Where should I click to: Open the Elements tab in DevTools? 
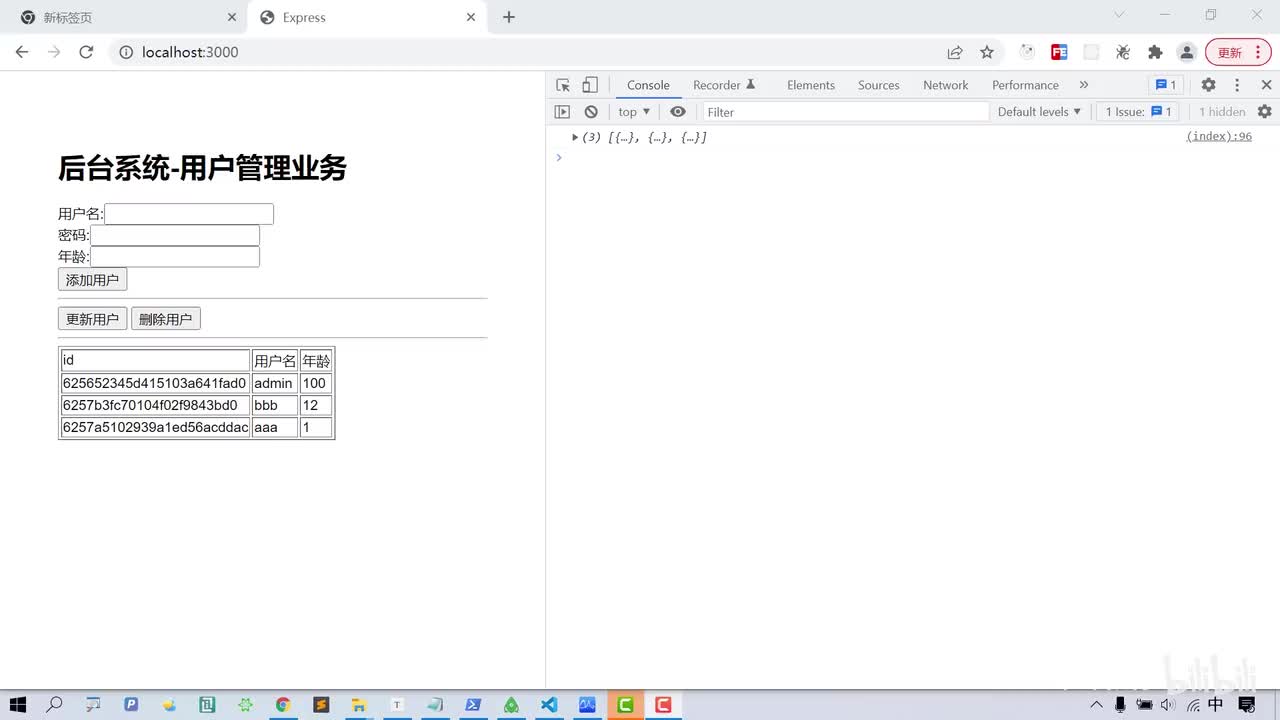[811, 85]
